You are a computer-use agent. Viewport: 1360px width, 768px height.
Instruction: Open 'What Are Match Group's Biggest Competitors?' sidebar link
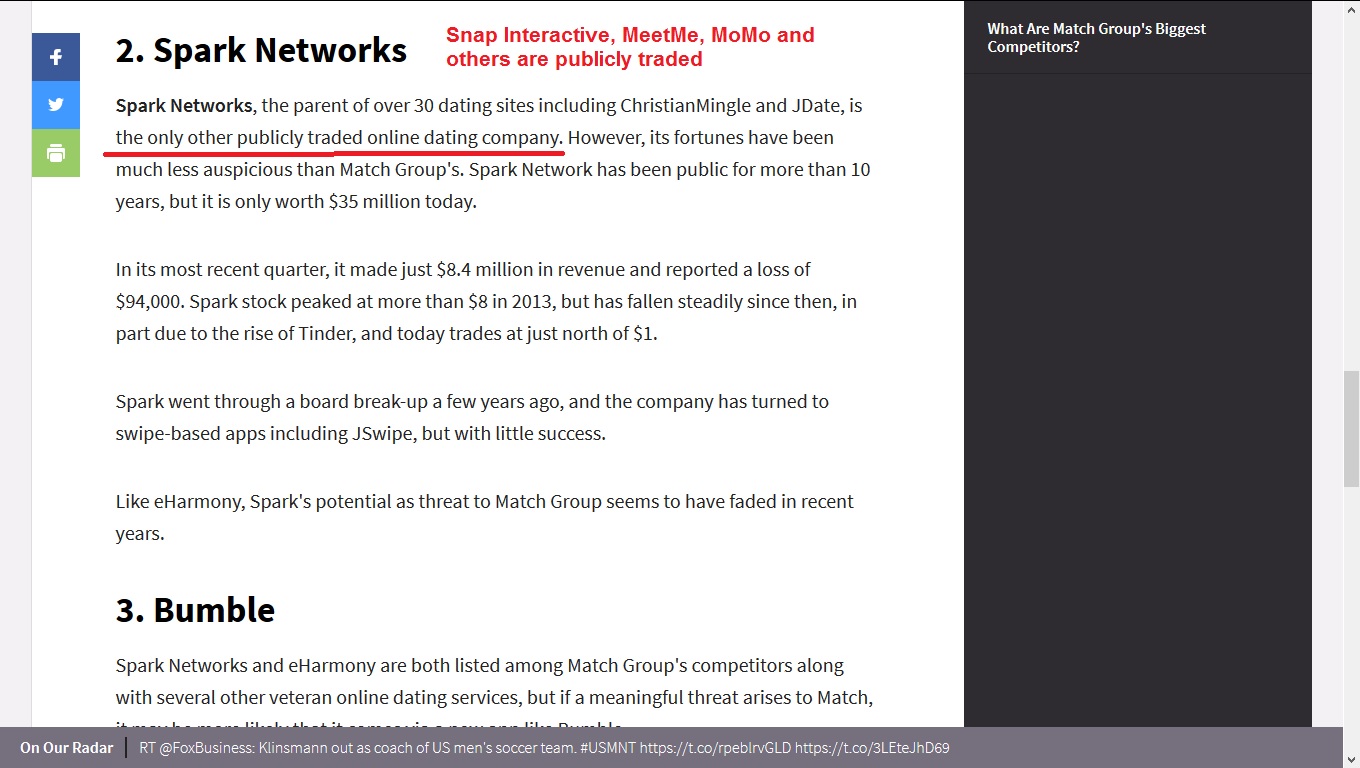[1096, 38]
